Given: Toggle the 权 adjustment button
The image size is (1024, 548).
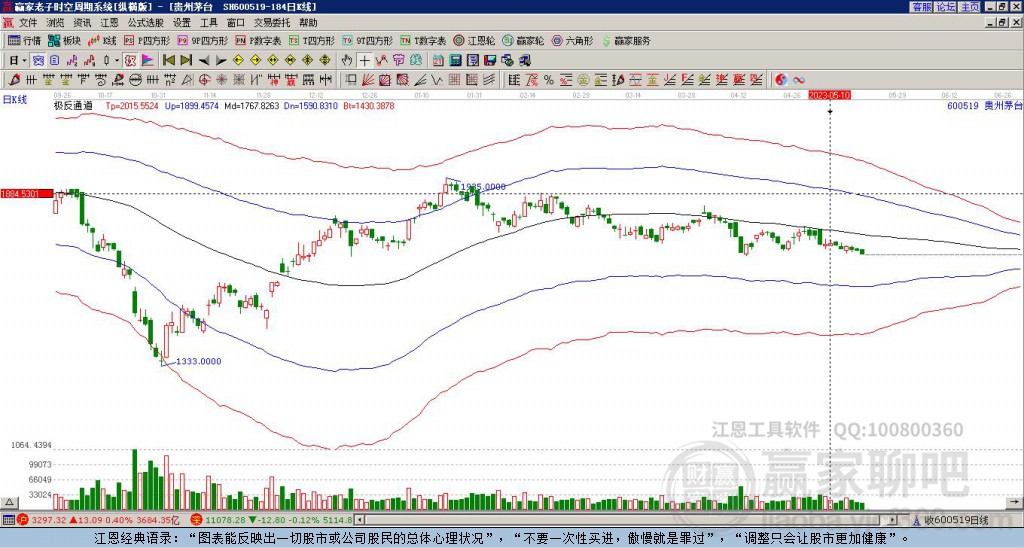Looking at the screenshot, I should (131, 61).
